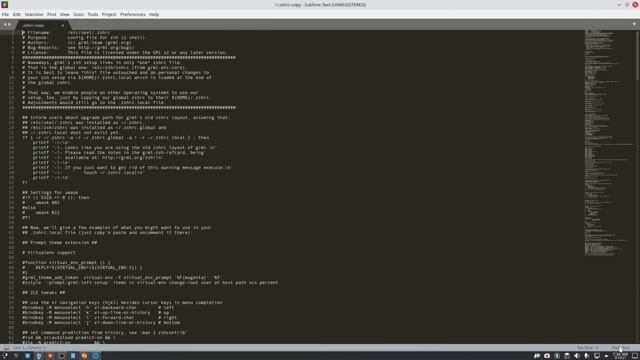Open the Tools menu
Viewport: 640px width, 360px height.
click(93, 14)
